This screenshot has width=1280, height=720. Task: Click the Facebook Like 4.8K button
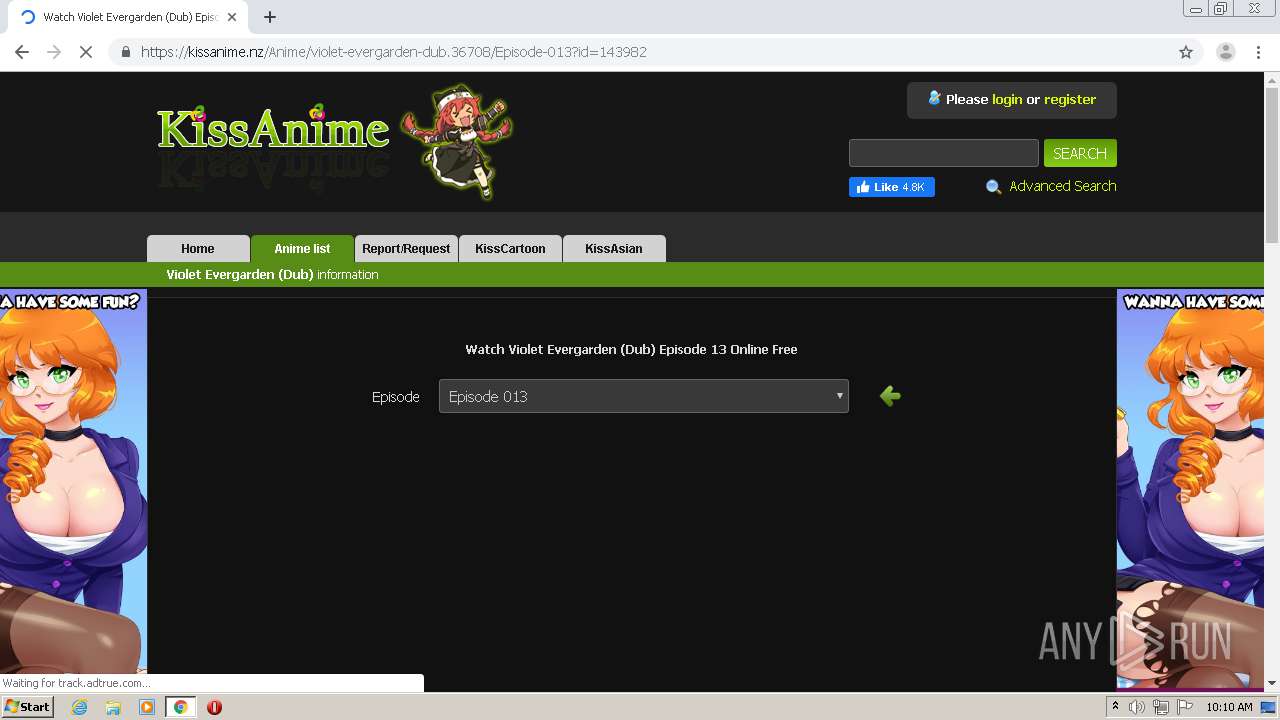click(x=892, y=187)
